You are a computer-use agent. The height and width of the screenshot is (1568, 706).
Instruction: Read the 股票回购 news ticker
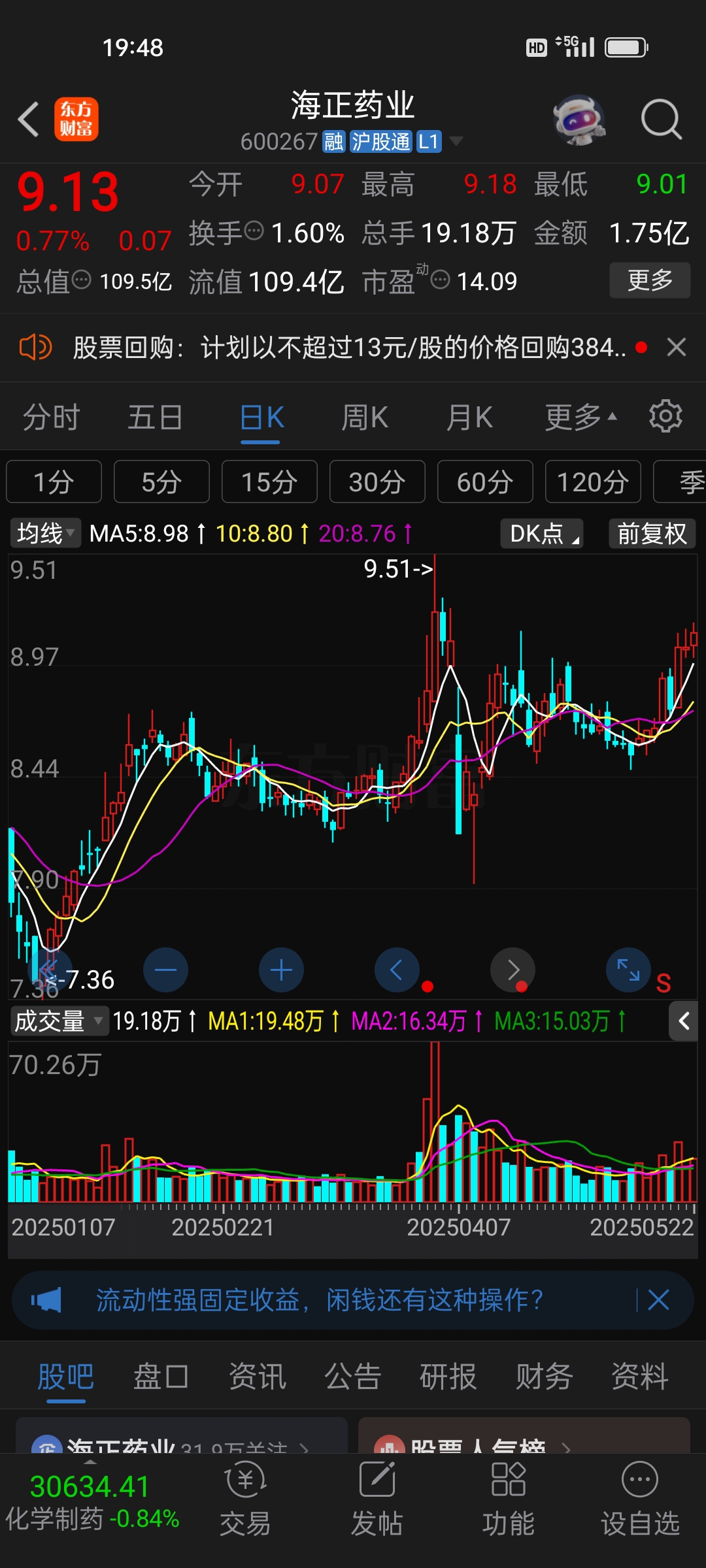349,347
